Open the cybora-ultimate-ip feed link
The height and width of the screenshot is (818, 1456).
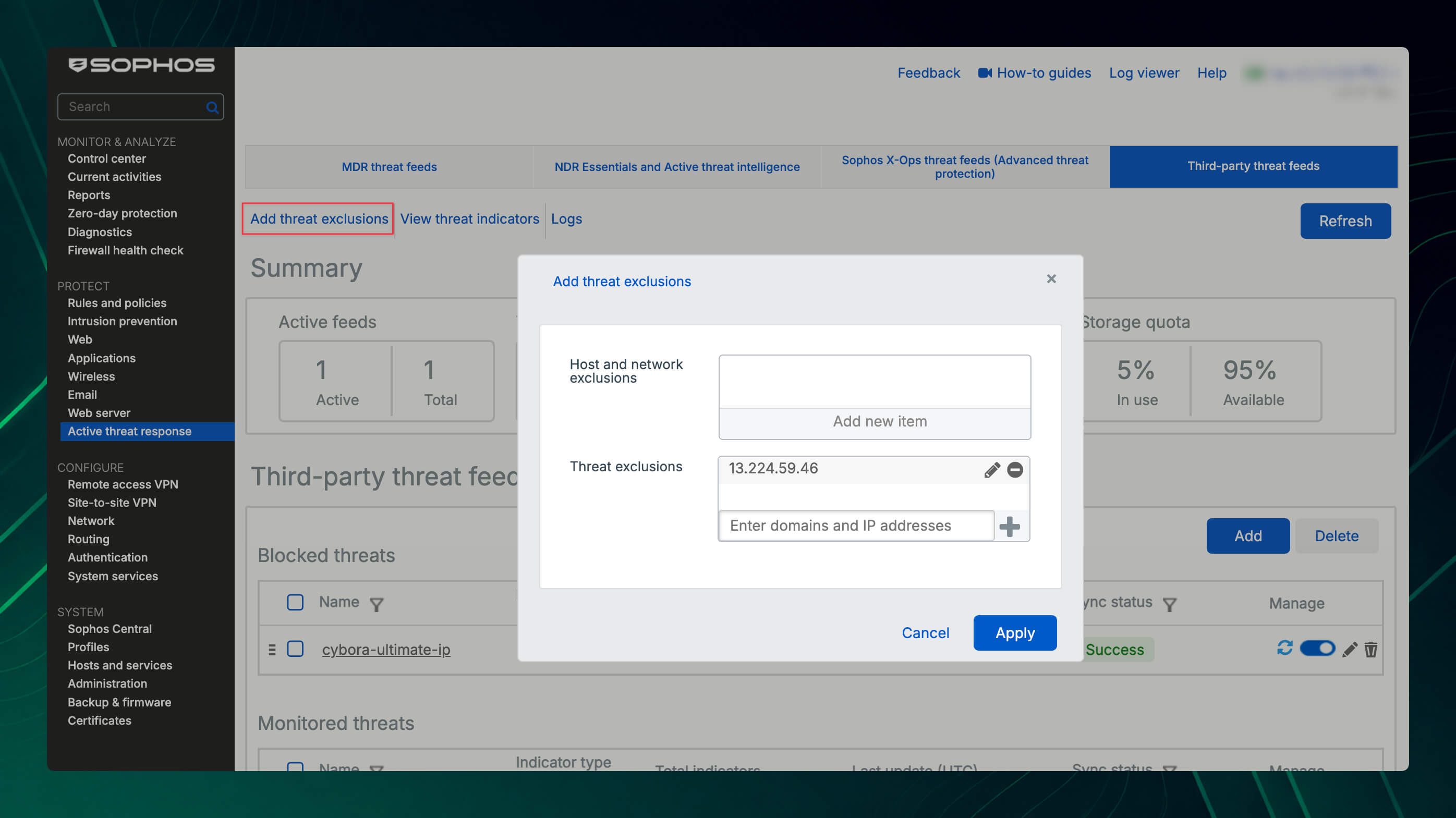(x=386, y=650)
